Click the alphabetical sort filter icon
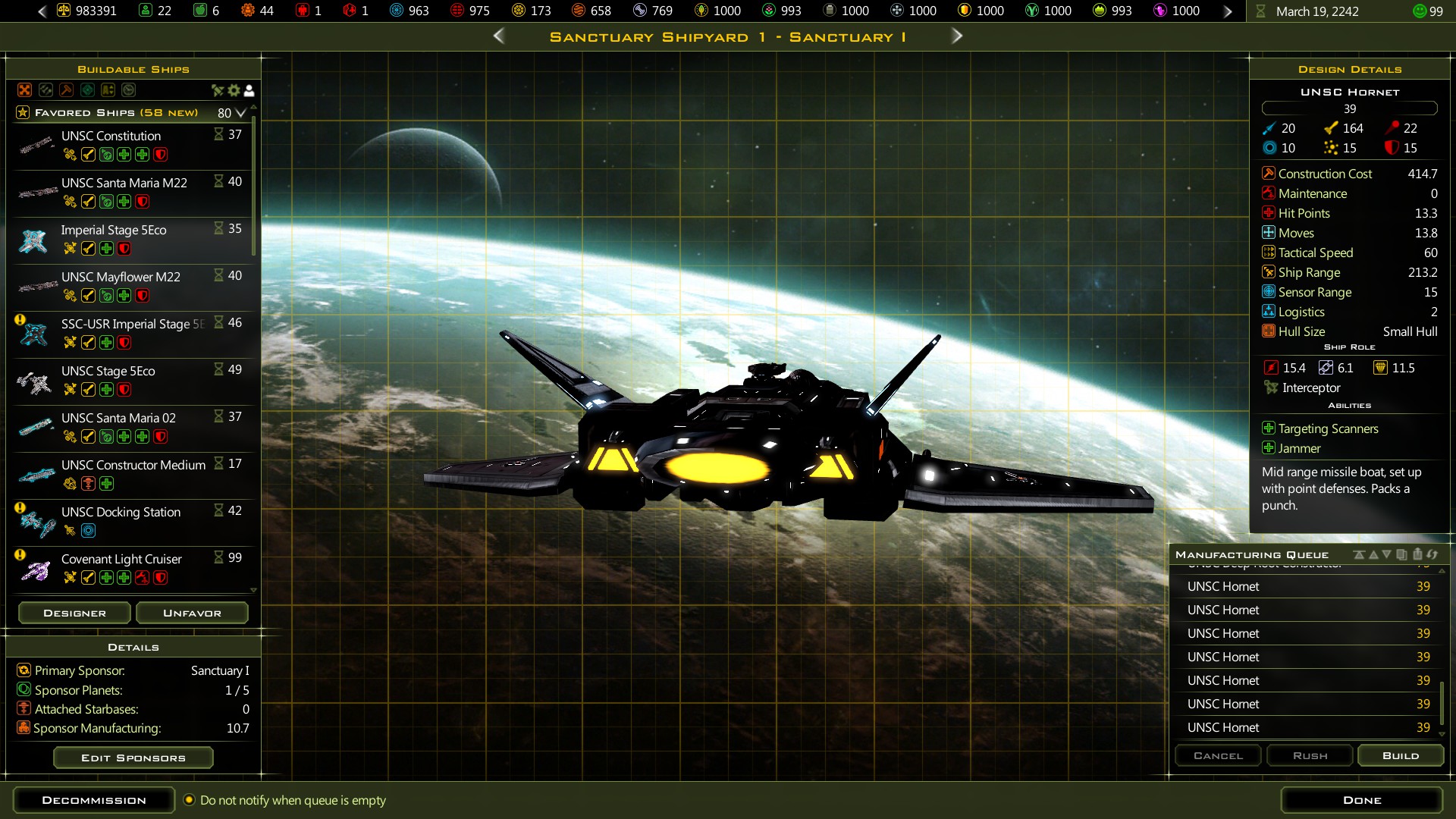Image resolution: width=1456 pixels, height=819 pixels. [x=108, y=90]
